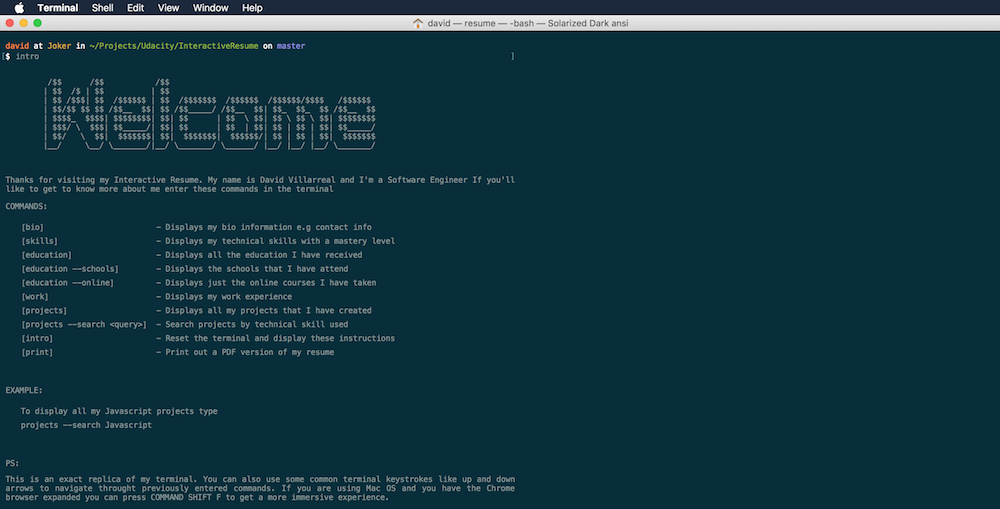Click 'Displays just the online courses I have taken'
Viewport: 1000px width, 509px height.
point(270,283)
